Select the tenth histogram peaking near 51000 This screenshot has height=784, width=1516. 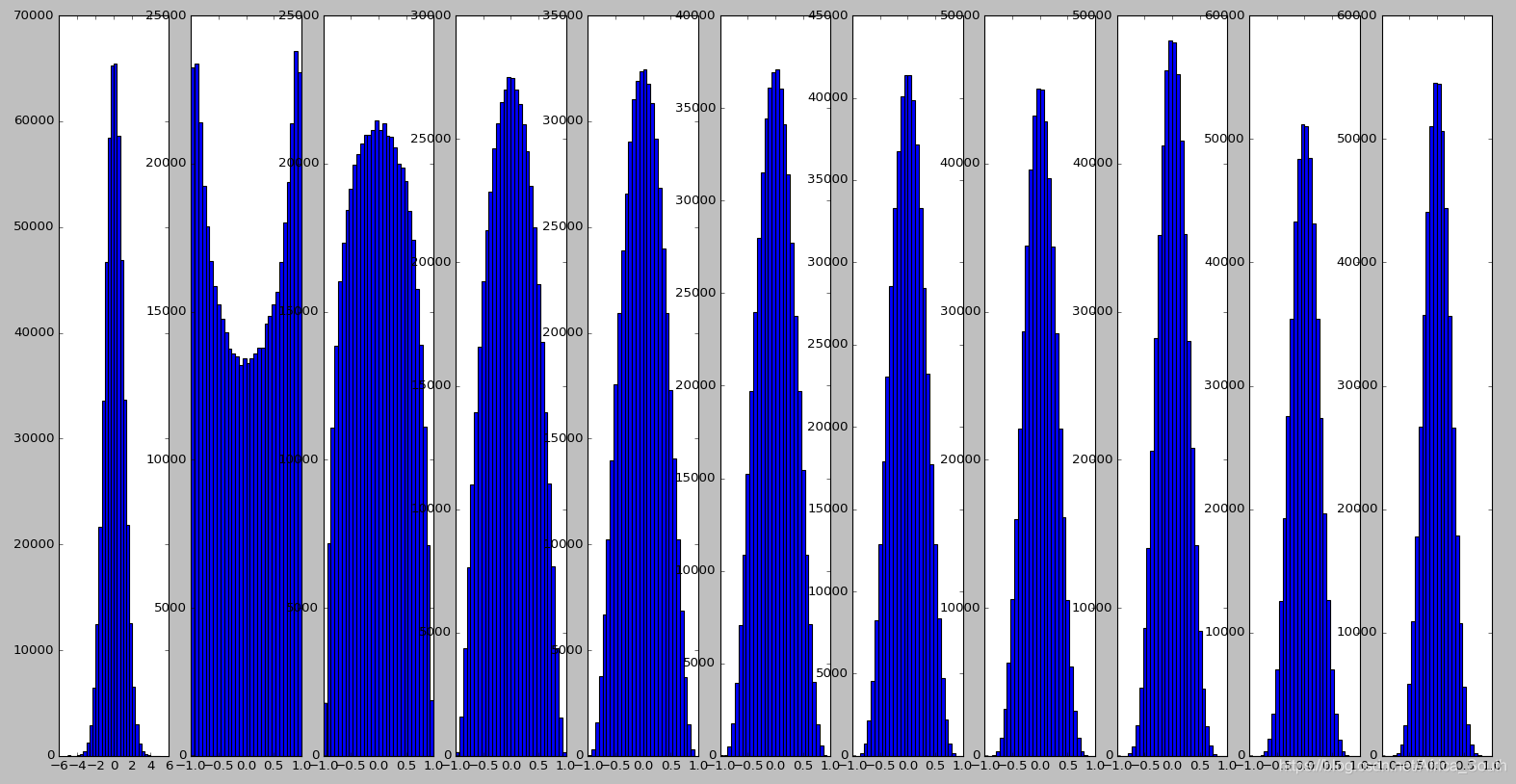click(1304, 385)
